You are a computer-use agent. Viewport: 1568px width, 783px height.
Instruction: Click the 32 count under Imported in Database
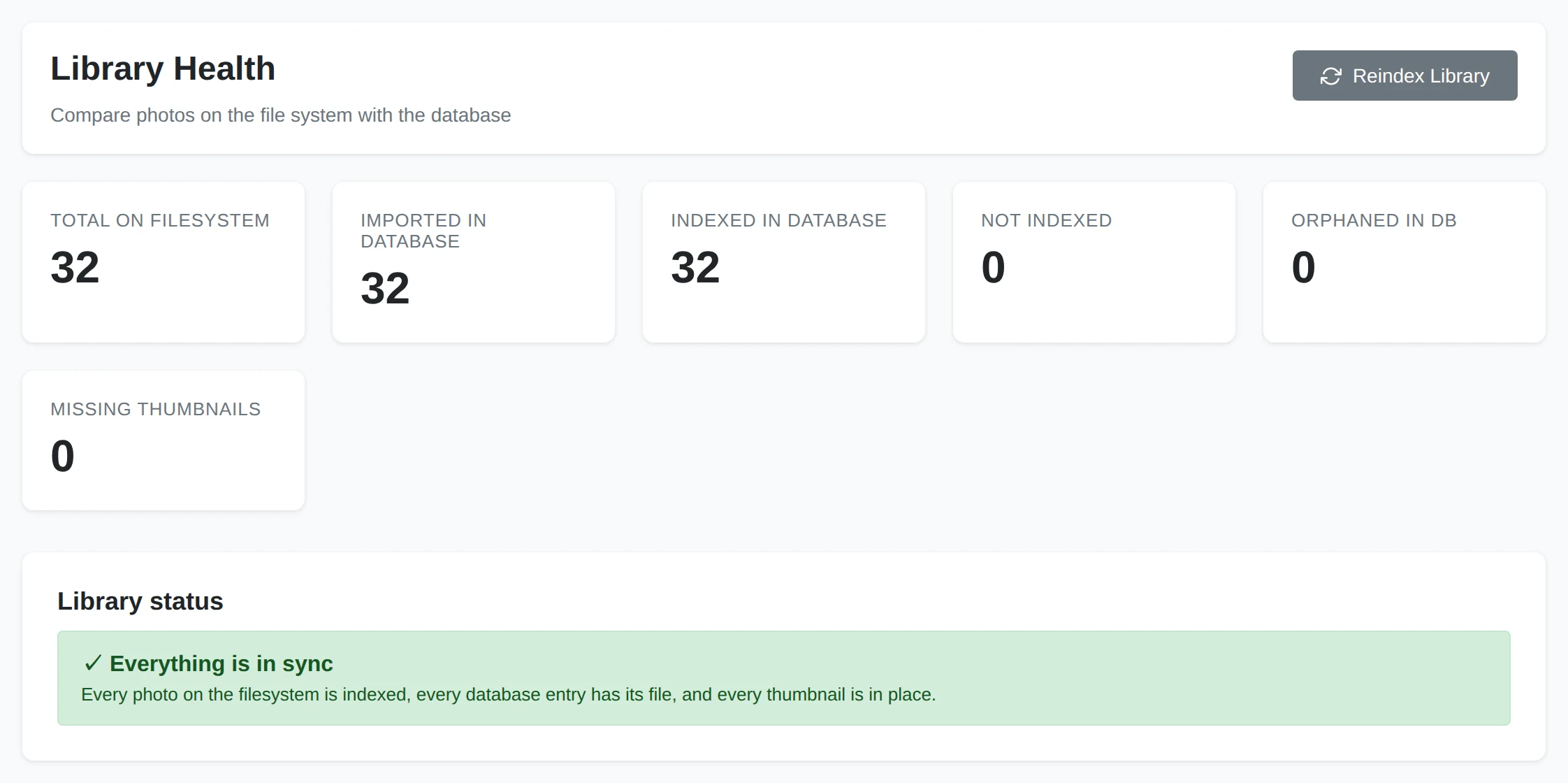pos(385,288)
